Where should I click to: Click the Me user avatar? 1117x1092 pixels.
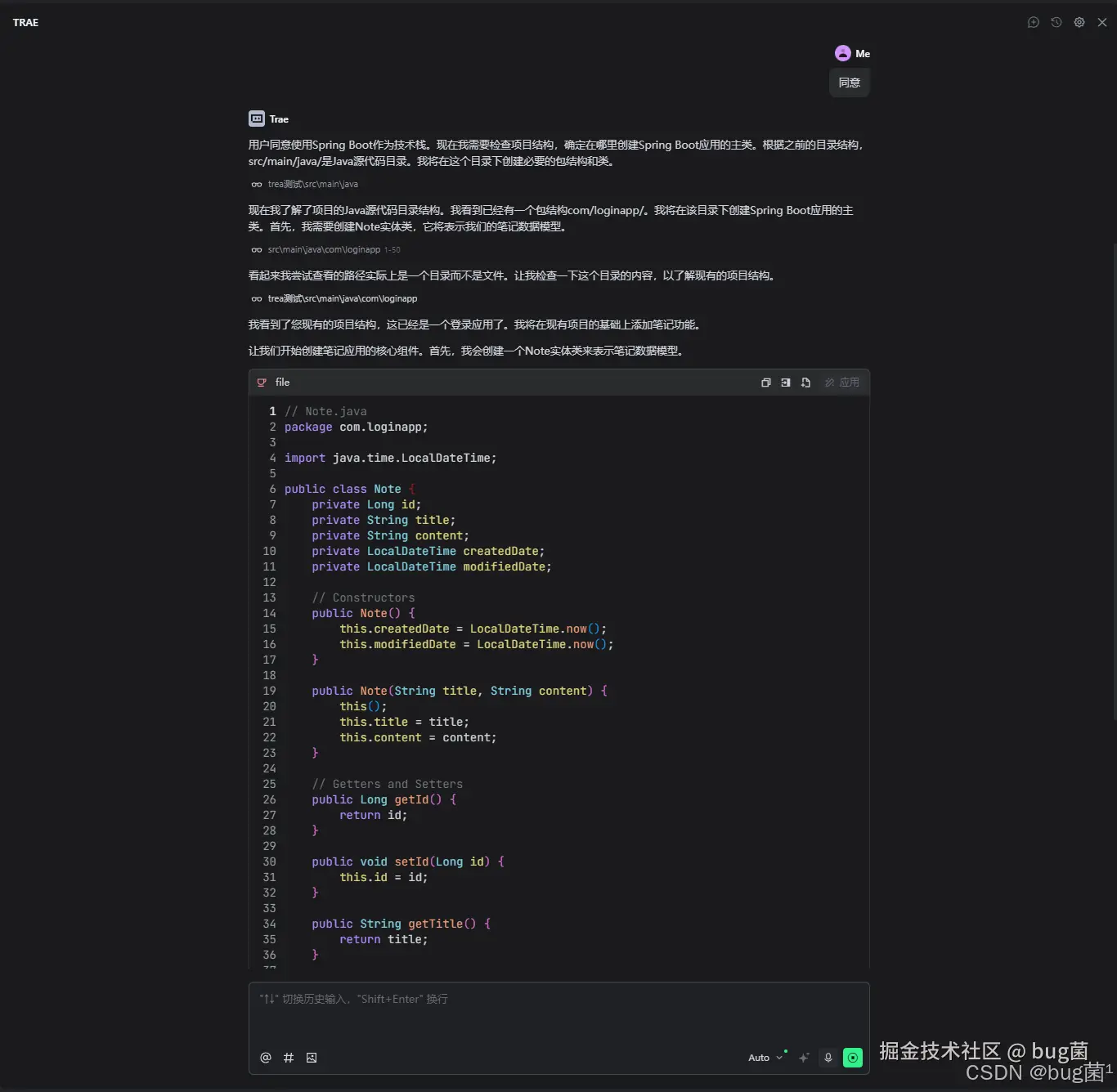tap(843, 53)
